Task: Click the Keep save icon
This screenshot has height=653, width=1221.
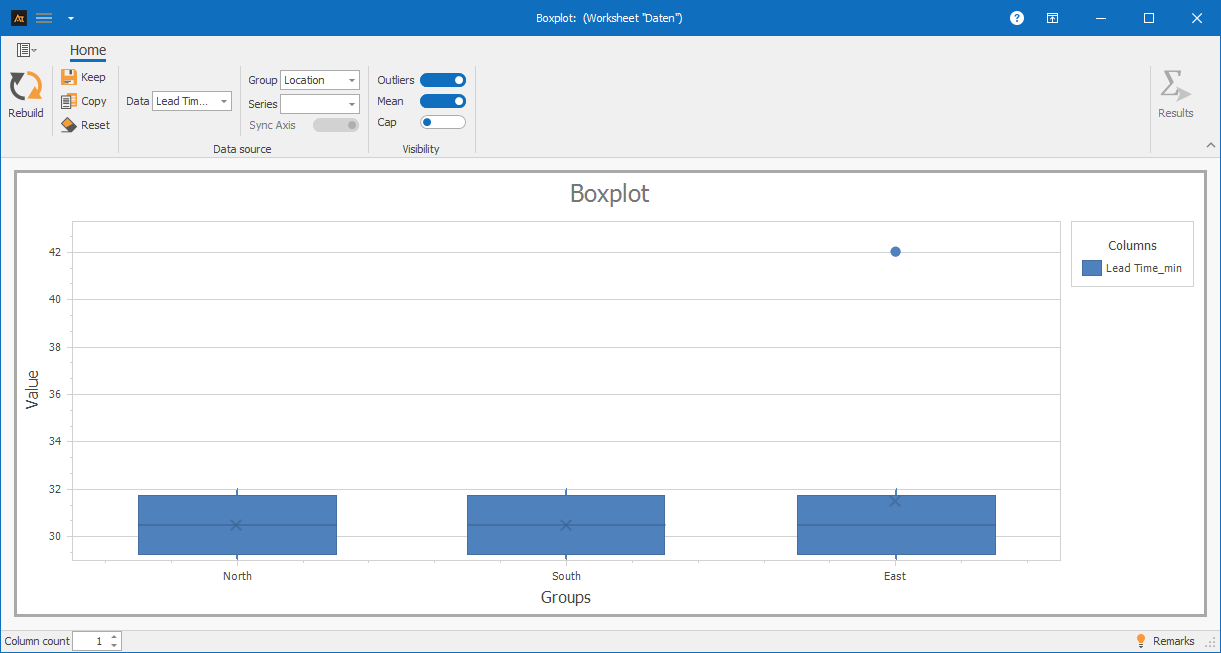Action: coord(69,77)
